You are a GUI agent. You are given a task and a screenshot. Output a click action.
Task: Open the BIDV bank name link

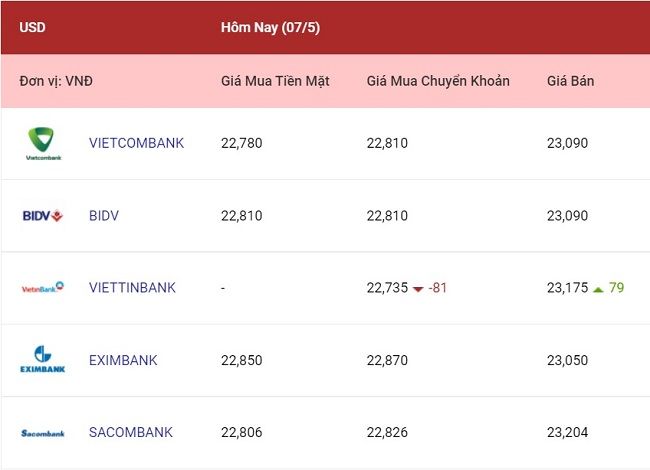tap(104, 216)
